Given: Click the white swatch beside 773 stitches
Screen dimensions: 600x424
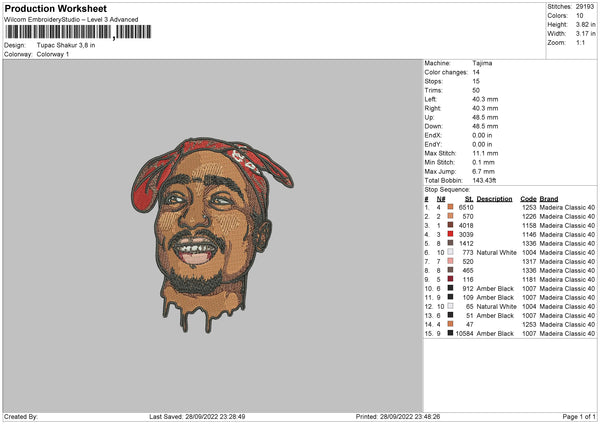Looking at the screenshot, I should click(x=450, y=252).
